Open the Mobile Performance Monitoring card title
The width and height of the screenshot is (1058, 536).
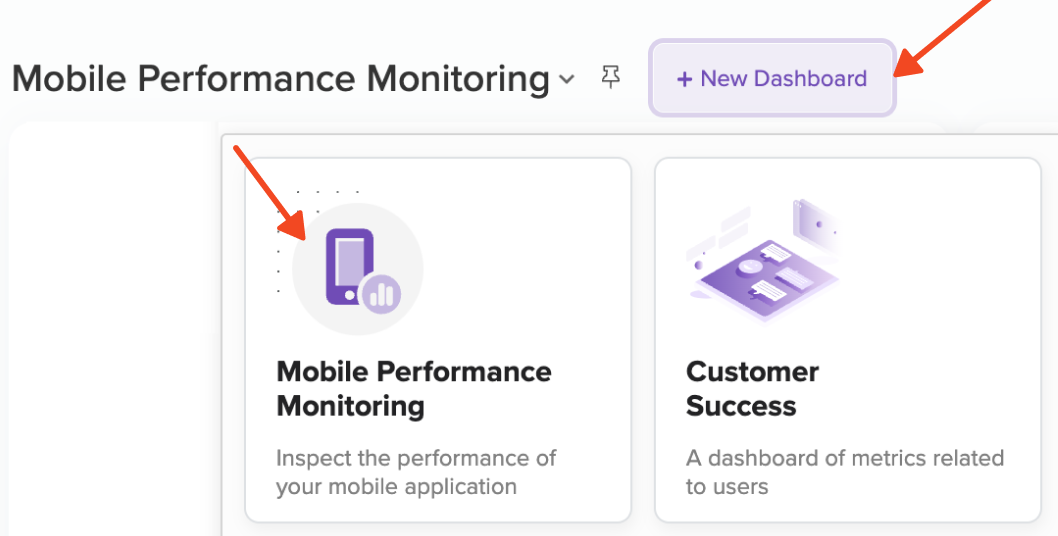414,389
